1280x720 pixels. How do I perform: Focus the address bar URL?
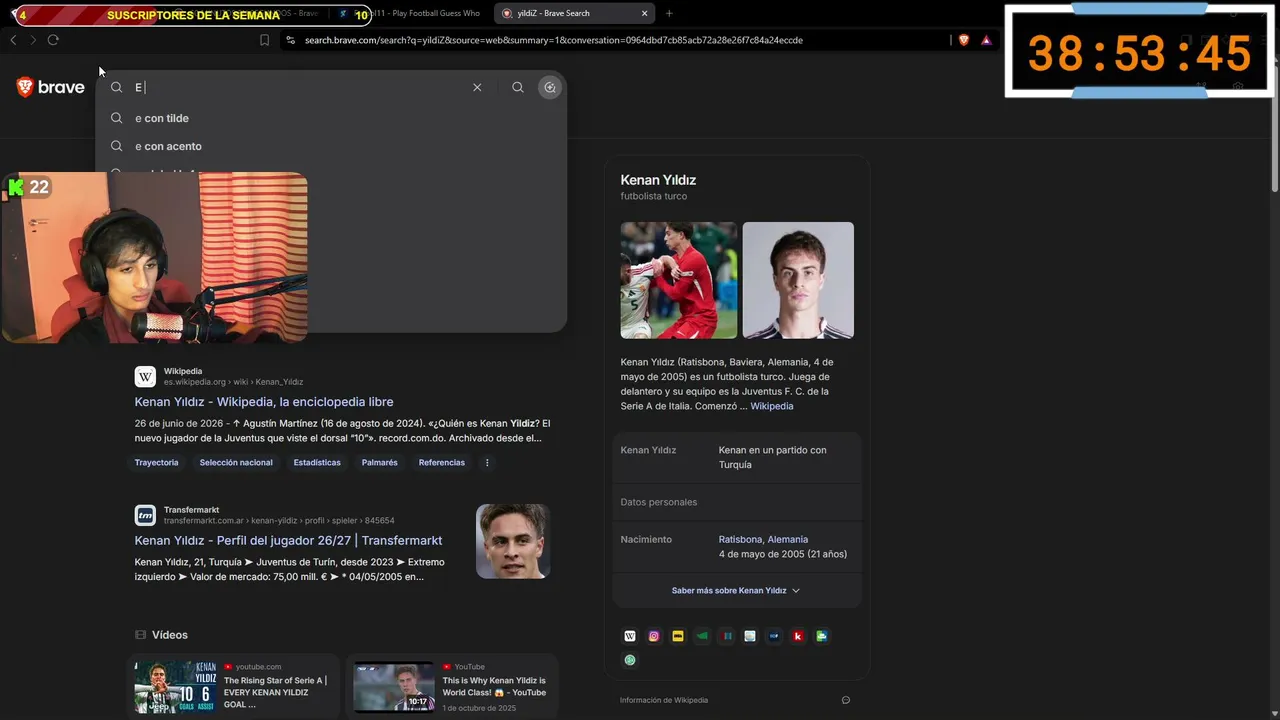click(554, 40)
